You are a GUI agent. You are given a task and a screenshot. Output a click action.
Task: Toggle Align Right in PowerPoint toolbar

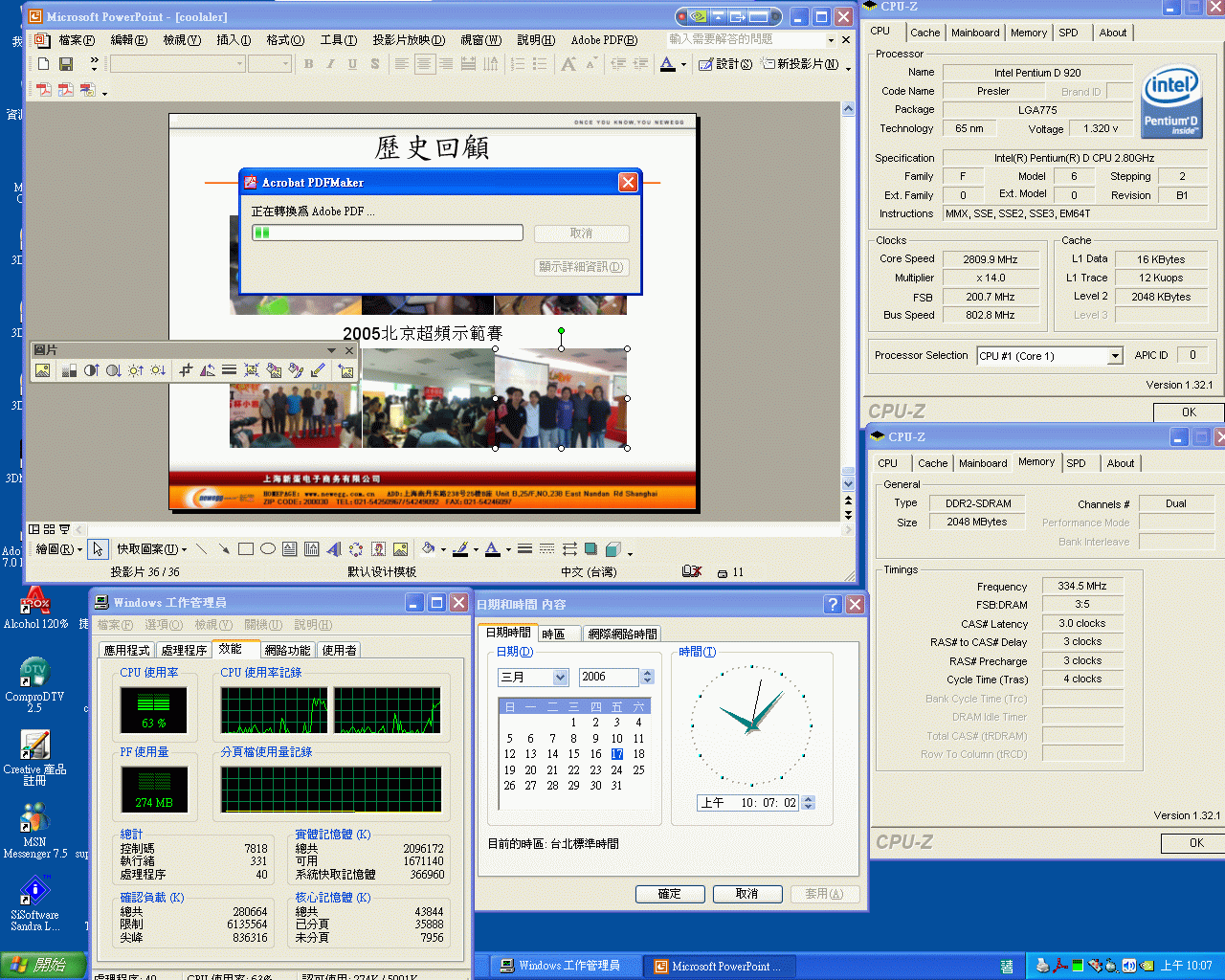(x=446, y=64)
